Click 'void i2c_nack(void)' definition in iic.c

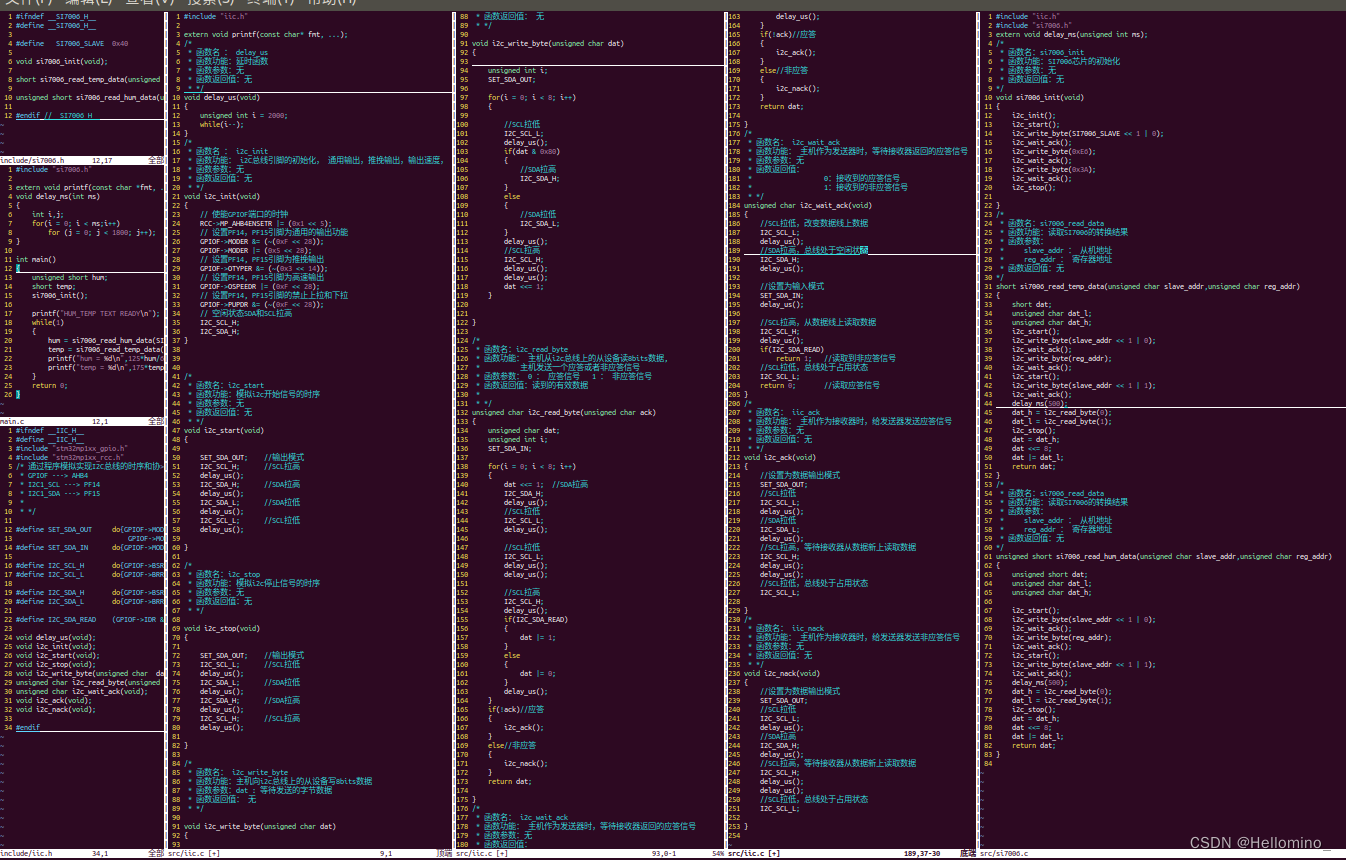pyautogui.click(x=782, y=673)
